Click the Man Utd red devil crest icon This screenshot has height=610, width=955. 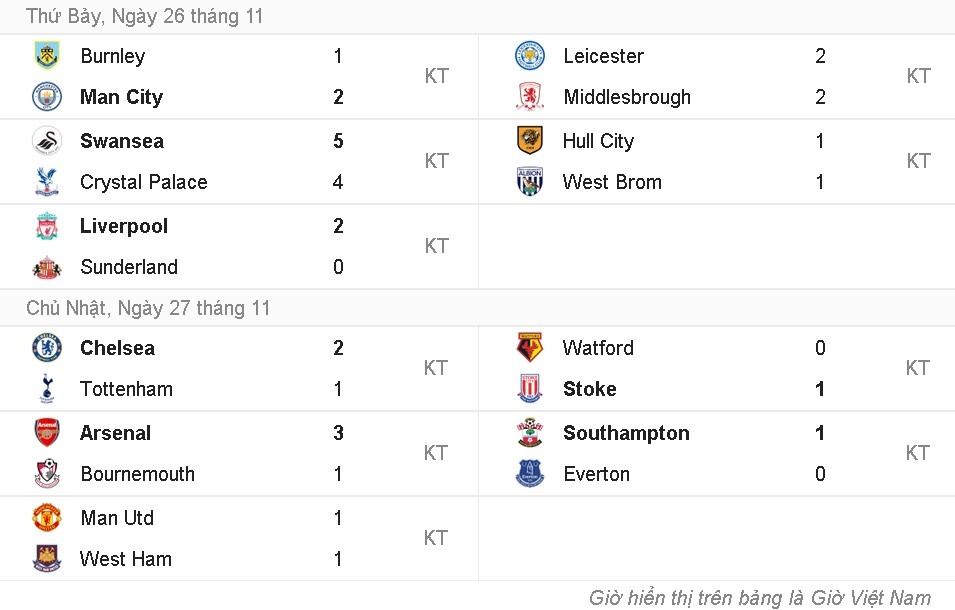(46, 518)
